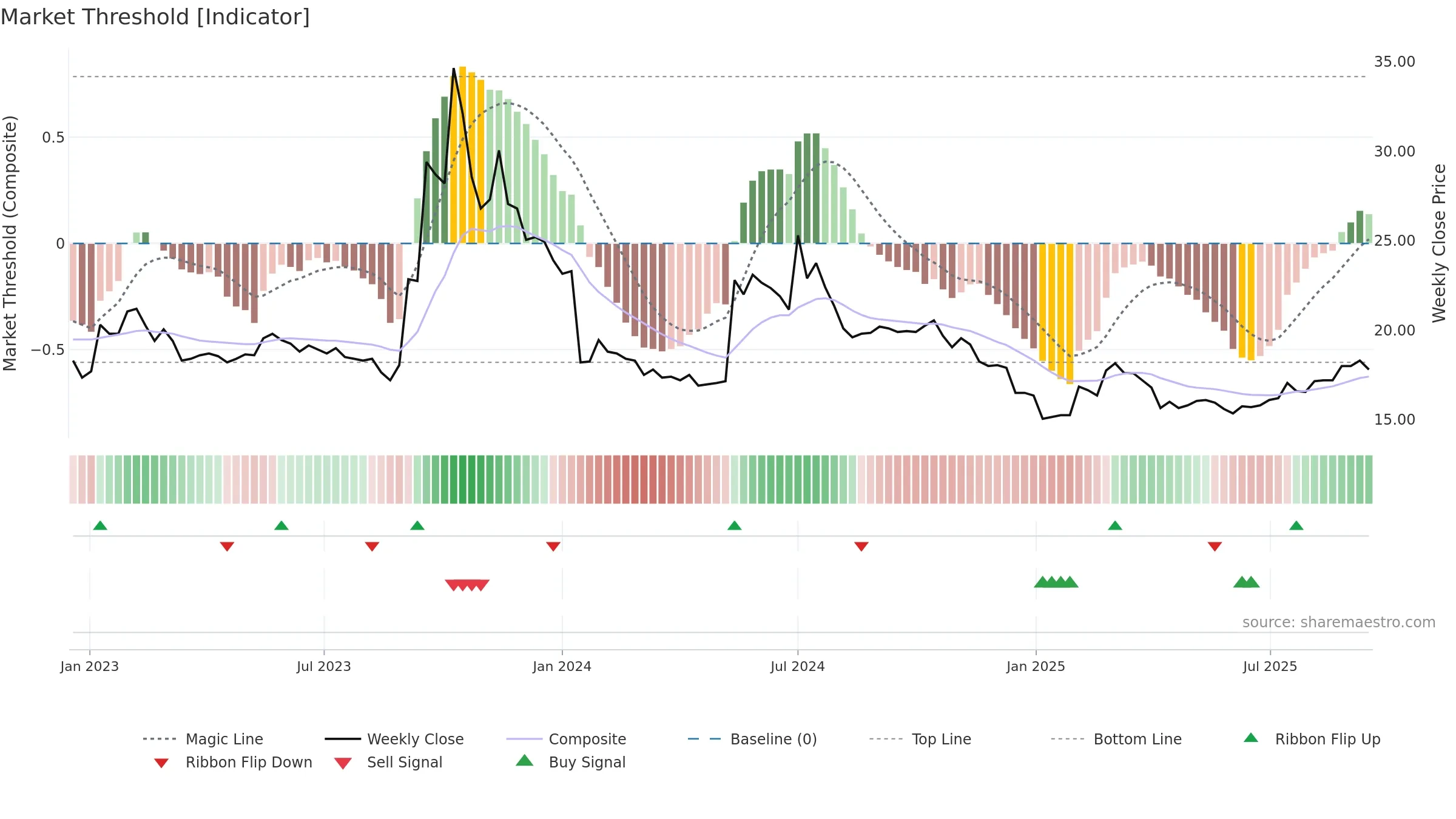Viewport: 1456px width, 819px height.
Task: Click the first Ribbon Flip Down marker in 2023
Action: coord(227,547)
